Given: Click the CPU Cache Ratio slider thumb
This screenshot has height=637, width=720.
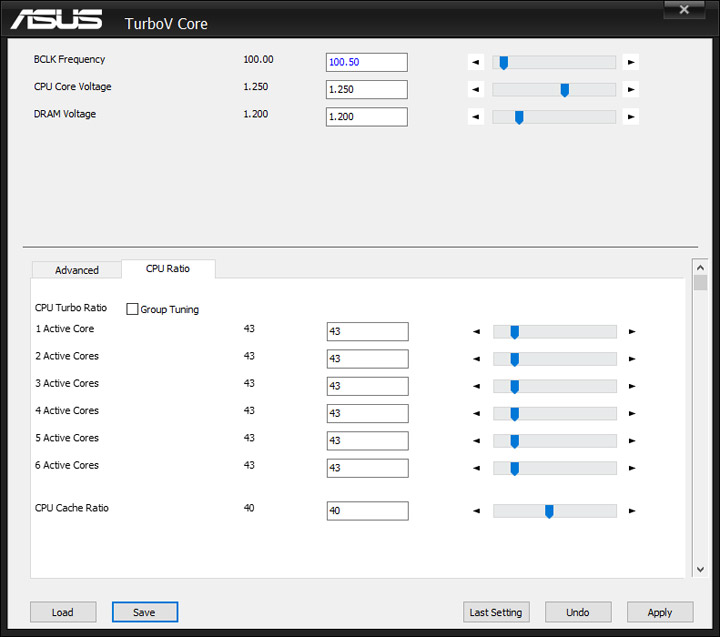Looking at the screenshot, I should [549, 511].
